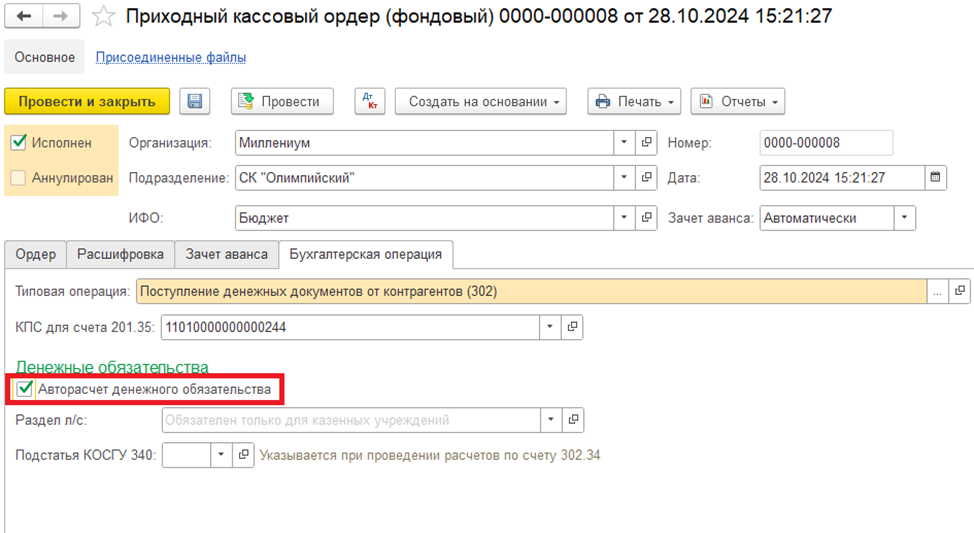Open the ИФО record via its open icon
This screenshot has height=533, width=974.
[646, 218]
